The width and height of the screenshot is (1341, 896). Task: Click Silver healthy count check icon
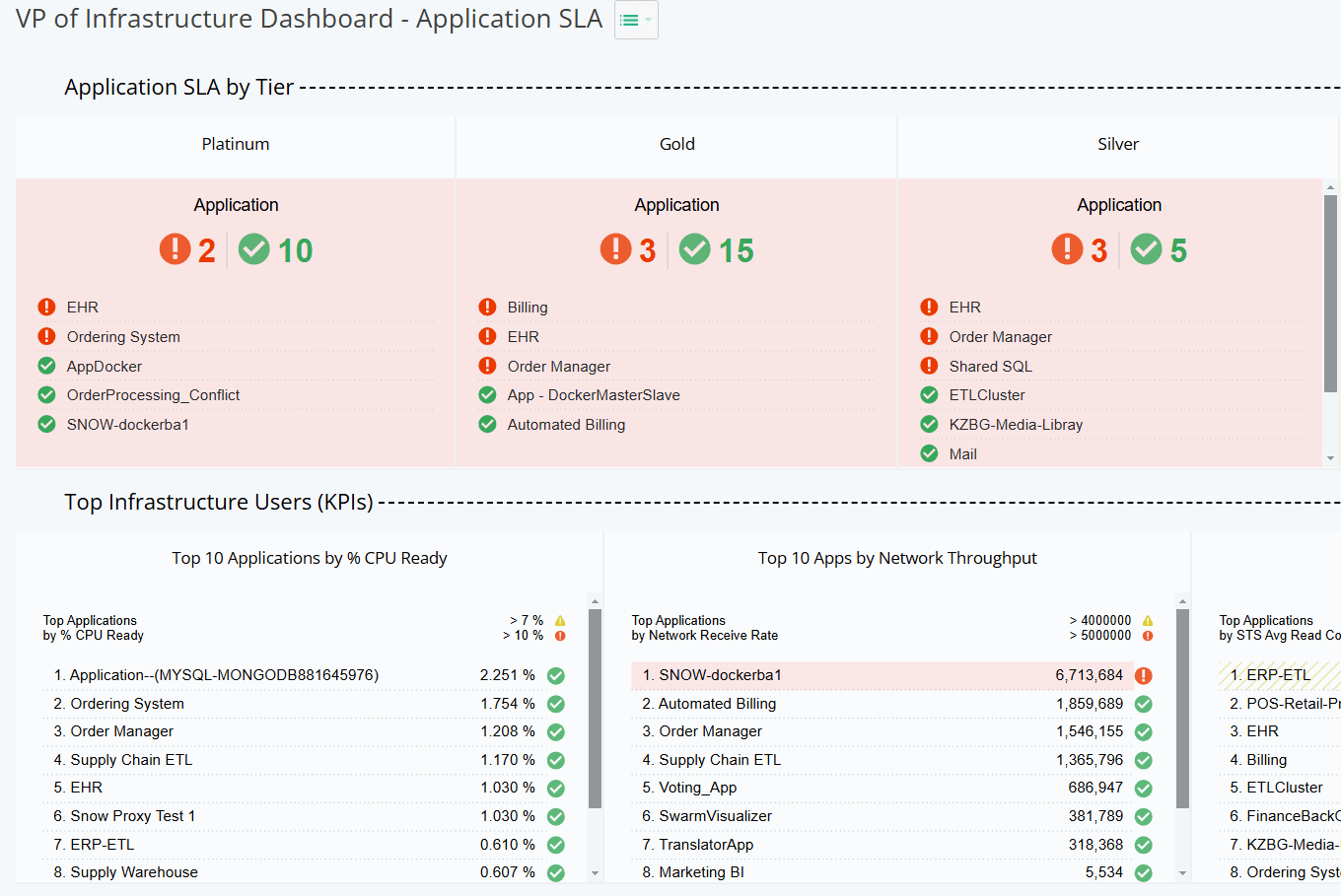tap(1146, 249)
